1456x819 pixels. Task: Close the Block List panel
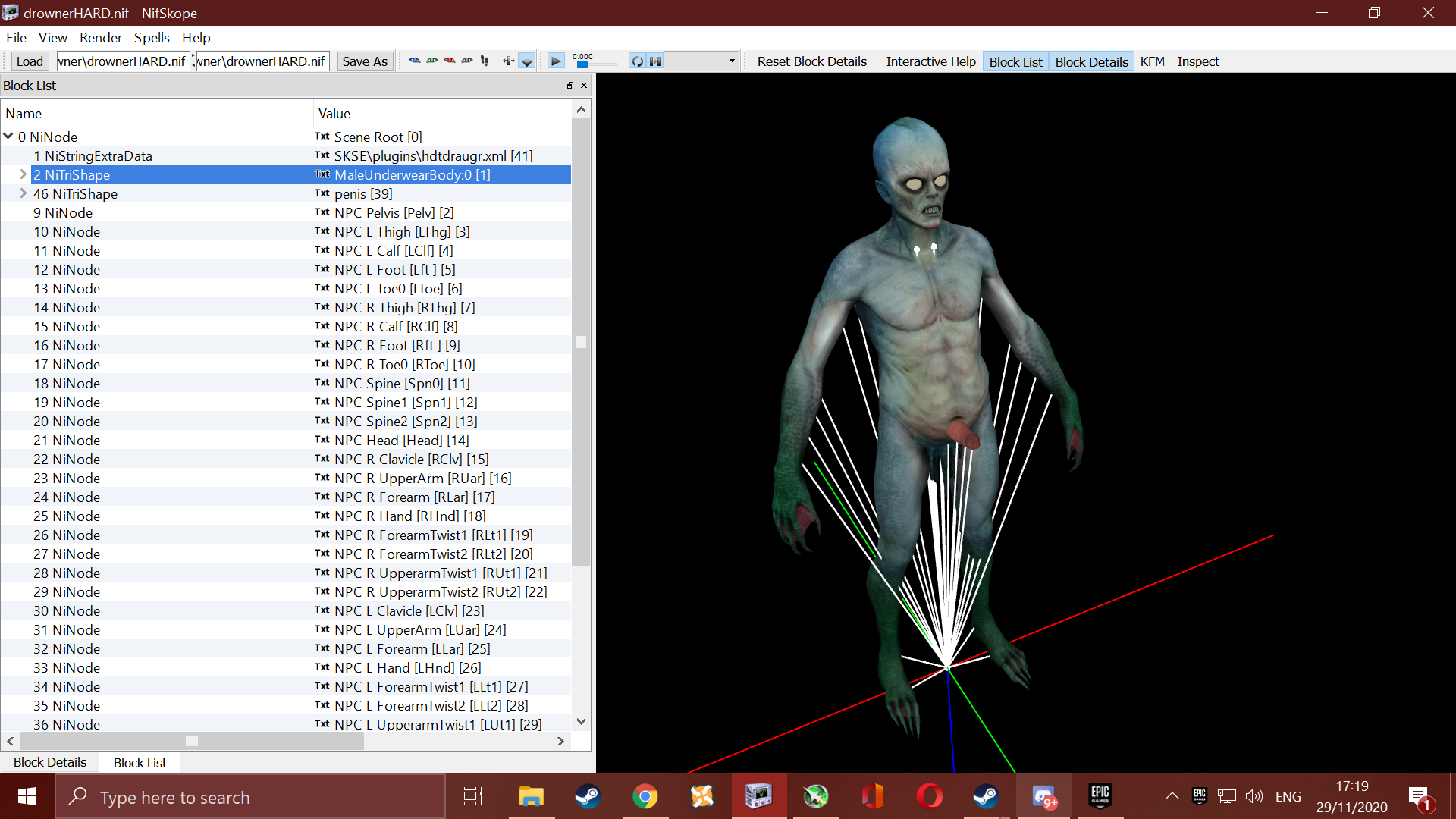tap(584, 86)
